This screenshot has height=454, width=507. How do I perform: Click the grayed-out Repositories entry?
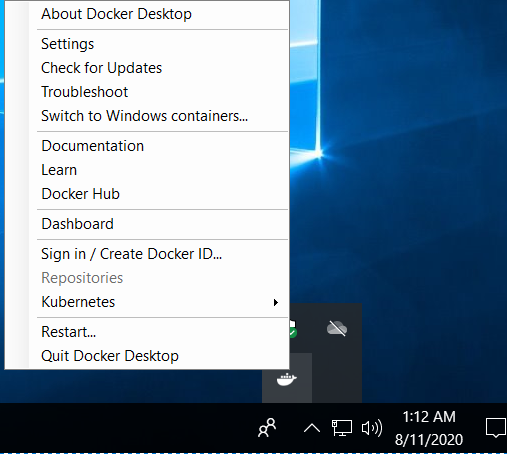click(x=147, y=278)
